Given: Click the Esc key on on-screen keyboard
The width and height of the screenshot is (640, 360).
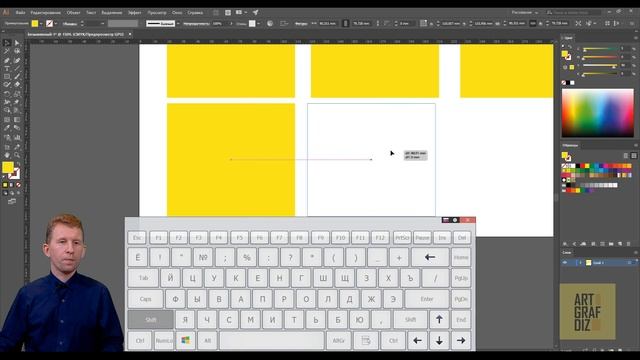Looking at the screenshot, I should pyautogui.click(x=137, y=238).
